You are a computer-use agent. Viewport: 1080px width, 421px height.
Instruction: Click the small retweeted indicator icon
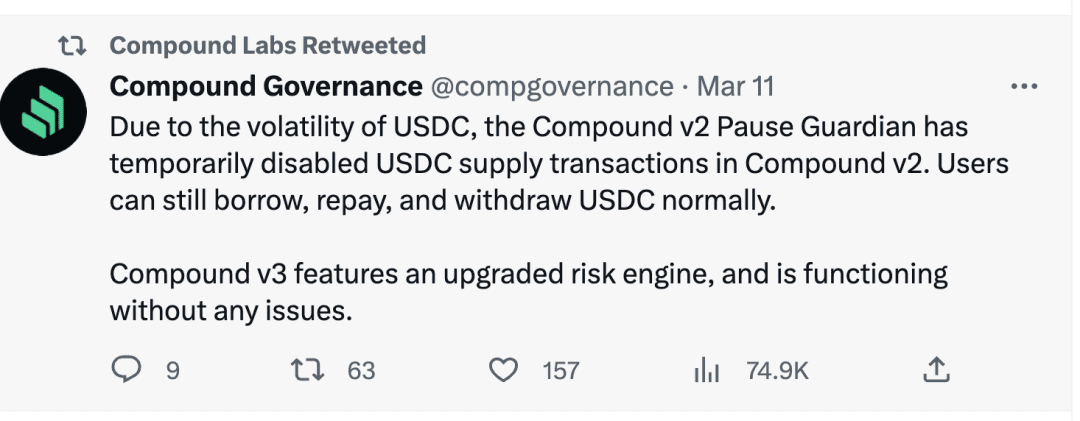[x=72, y=45]
